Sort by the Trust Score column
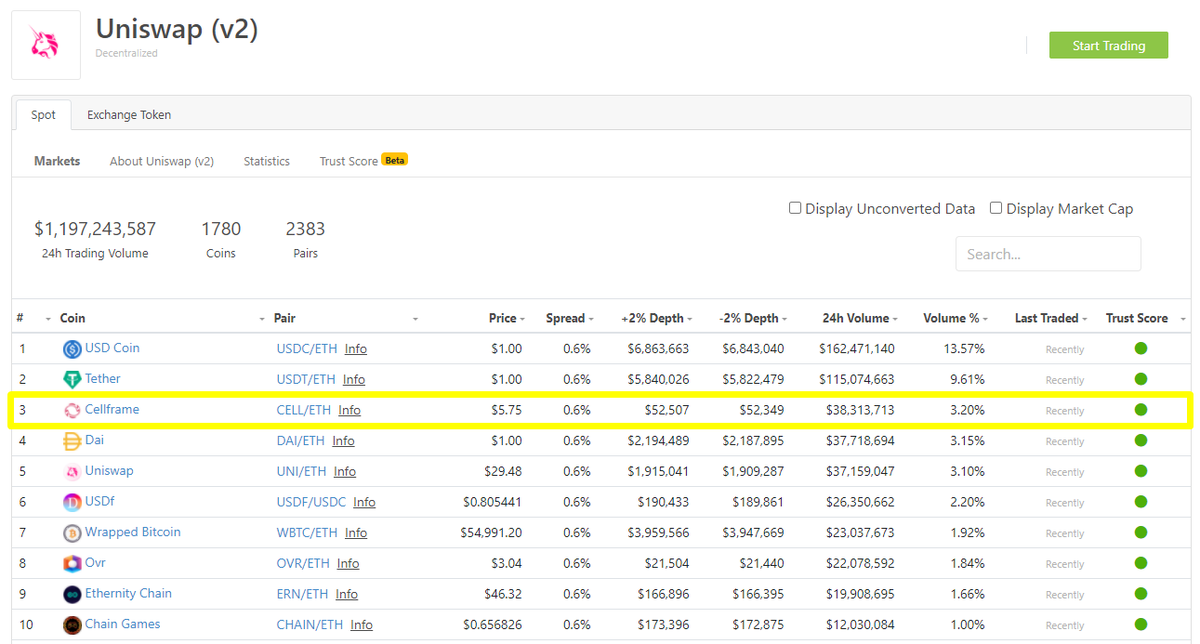 (x=1137, y=318)
